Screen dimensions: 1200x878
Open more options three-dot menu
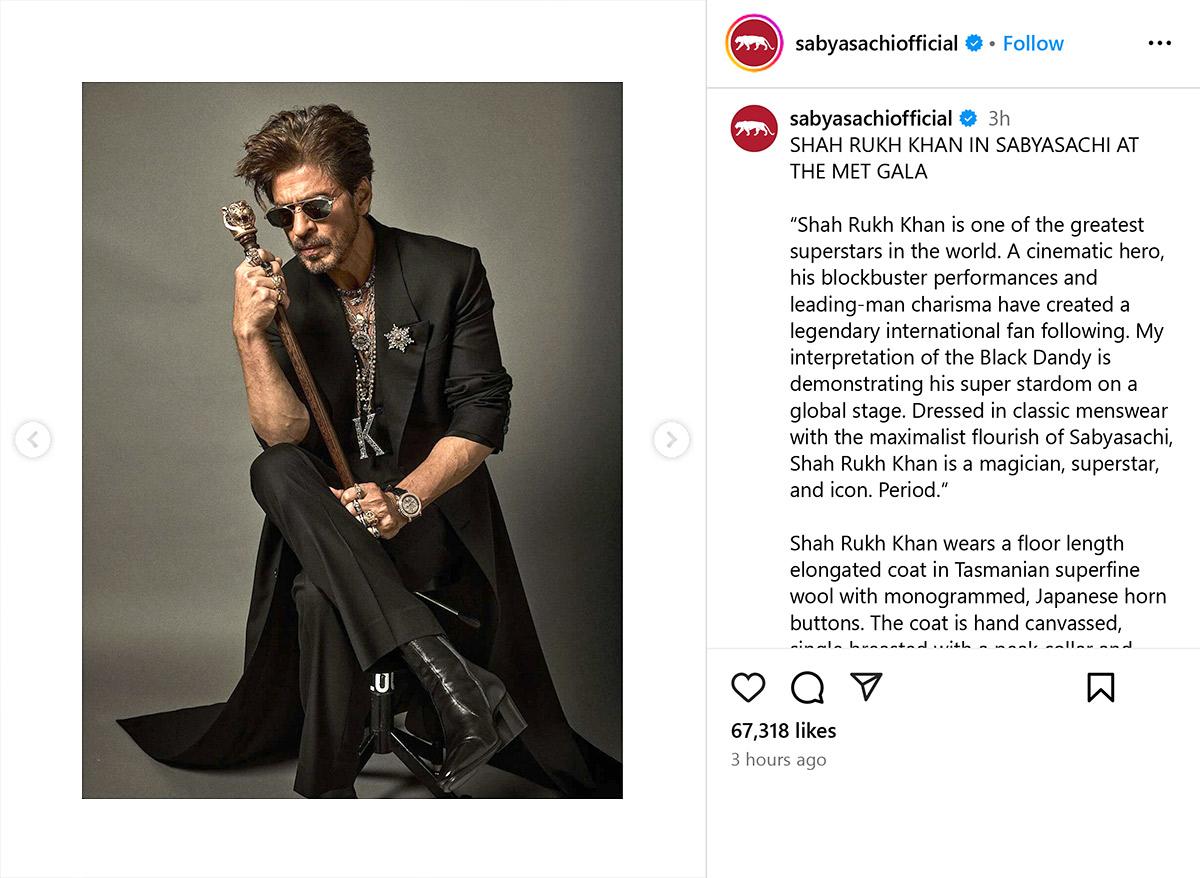[1159, 43]
